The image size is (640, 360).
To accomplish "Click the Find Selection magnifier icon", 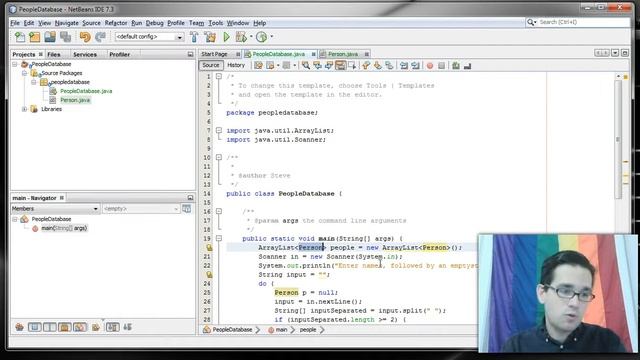I will (x=305, y=66).
